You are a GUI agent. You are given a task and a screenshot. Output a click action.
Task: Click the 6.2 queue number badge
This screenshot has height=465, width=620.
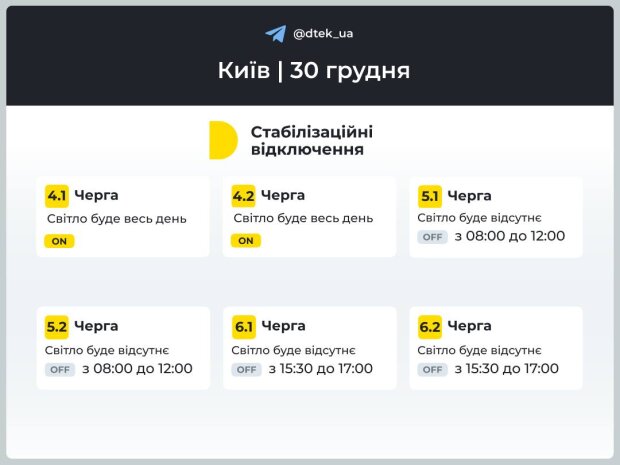430,327
